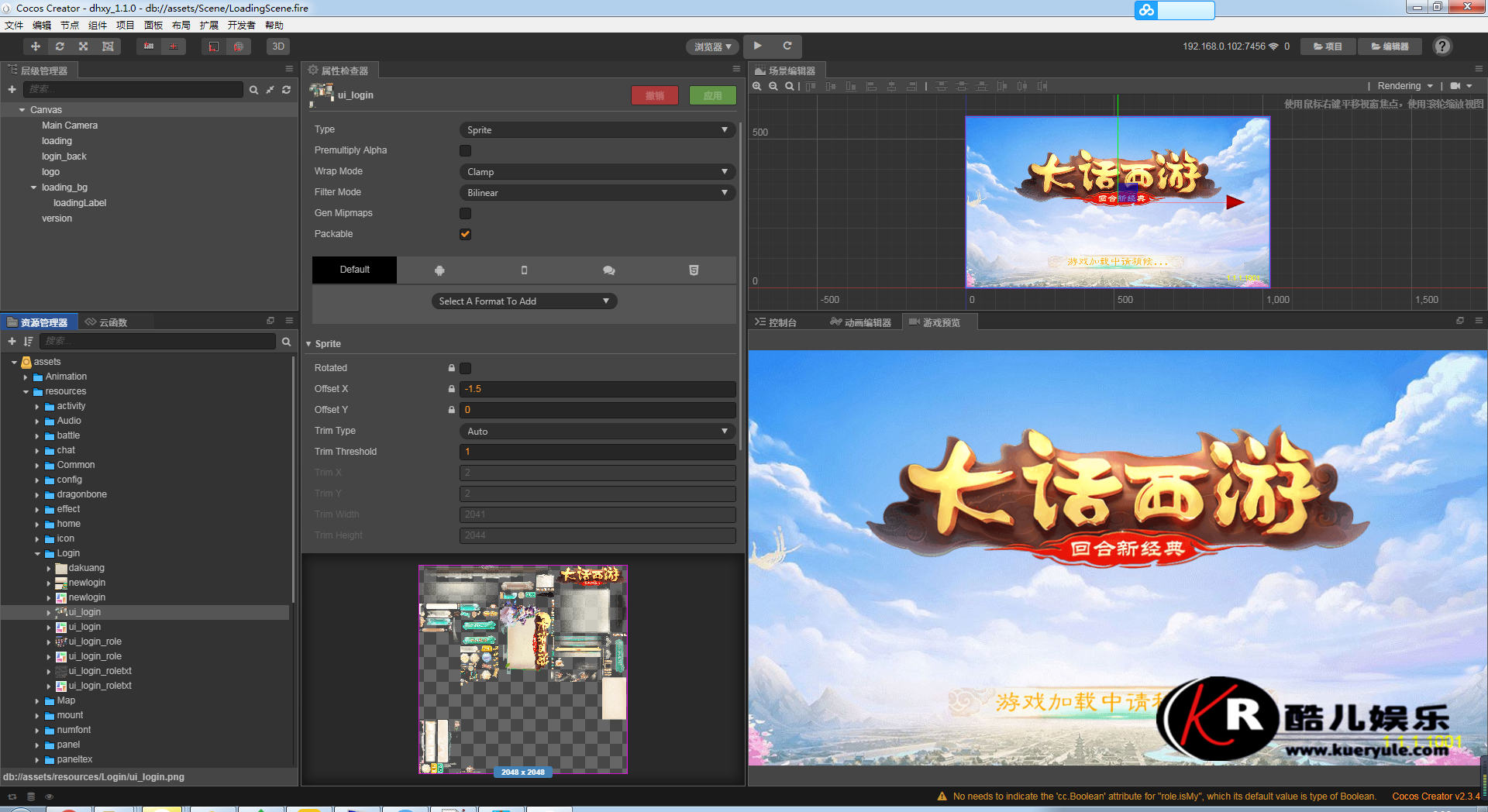Open the 项目 project folder
Image resolution: width=1488 pixels, height=812 pixels.
tap(1328, 46)
